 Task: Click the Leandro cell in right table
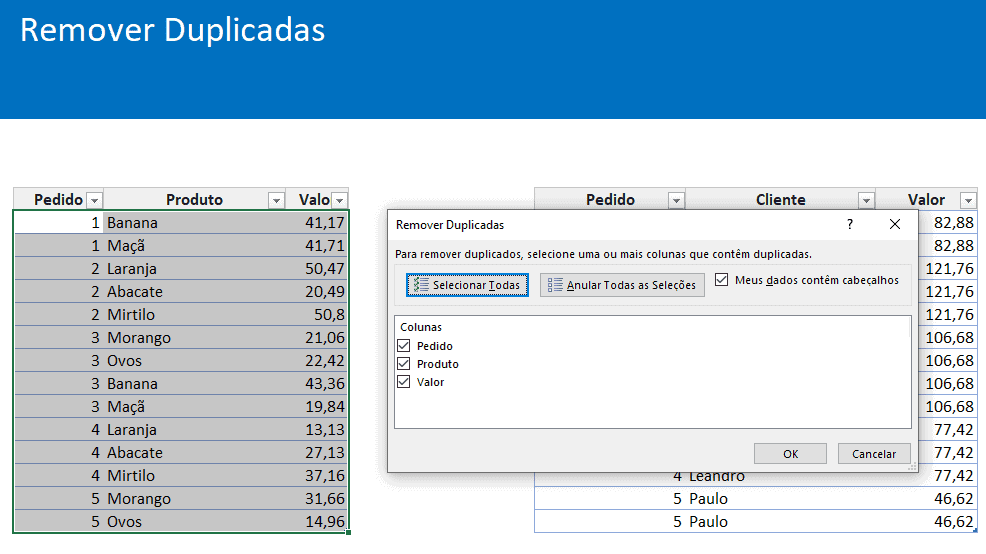[x=780, y=477]
